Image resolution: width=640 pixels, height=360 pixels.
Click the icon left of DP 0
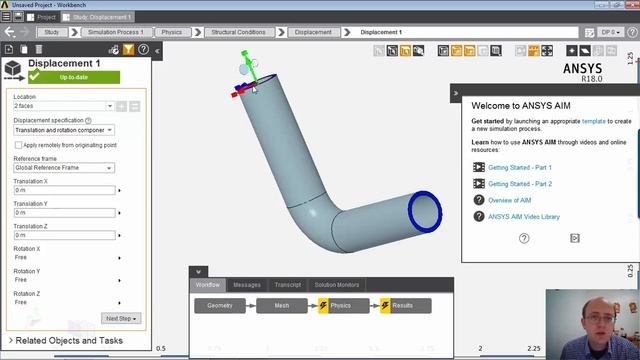tap(589, 32)
